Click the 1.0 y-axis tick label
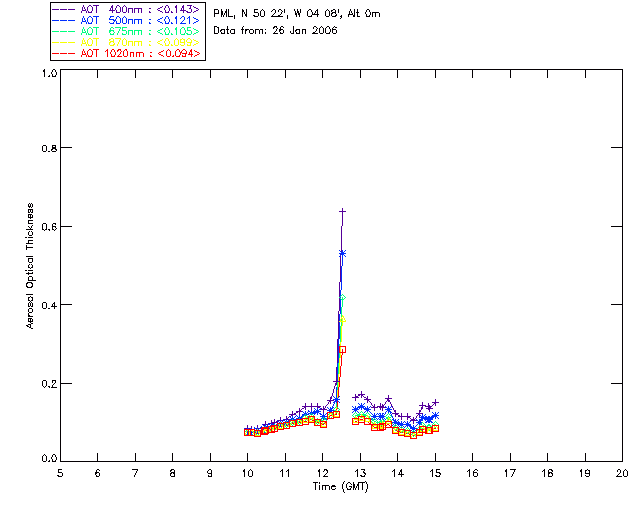640x512 pixels. pyautogui.click(x=49, y=73)
